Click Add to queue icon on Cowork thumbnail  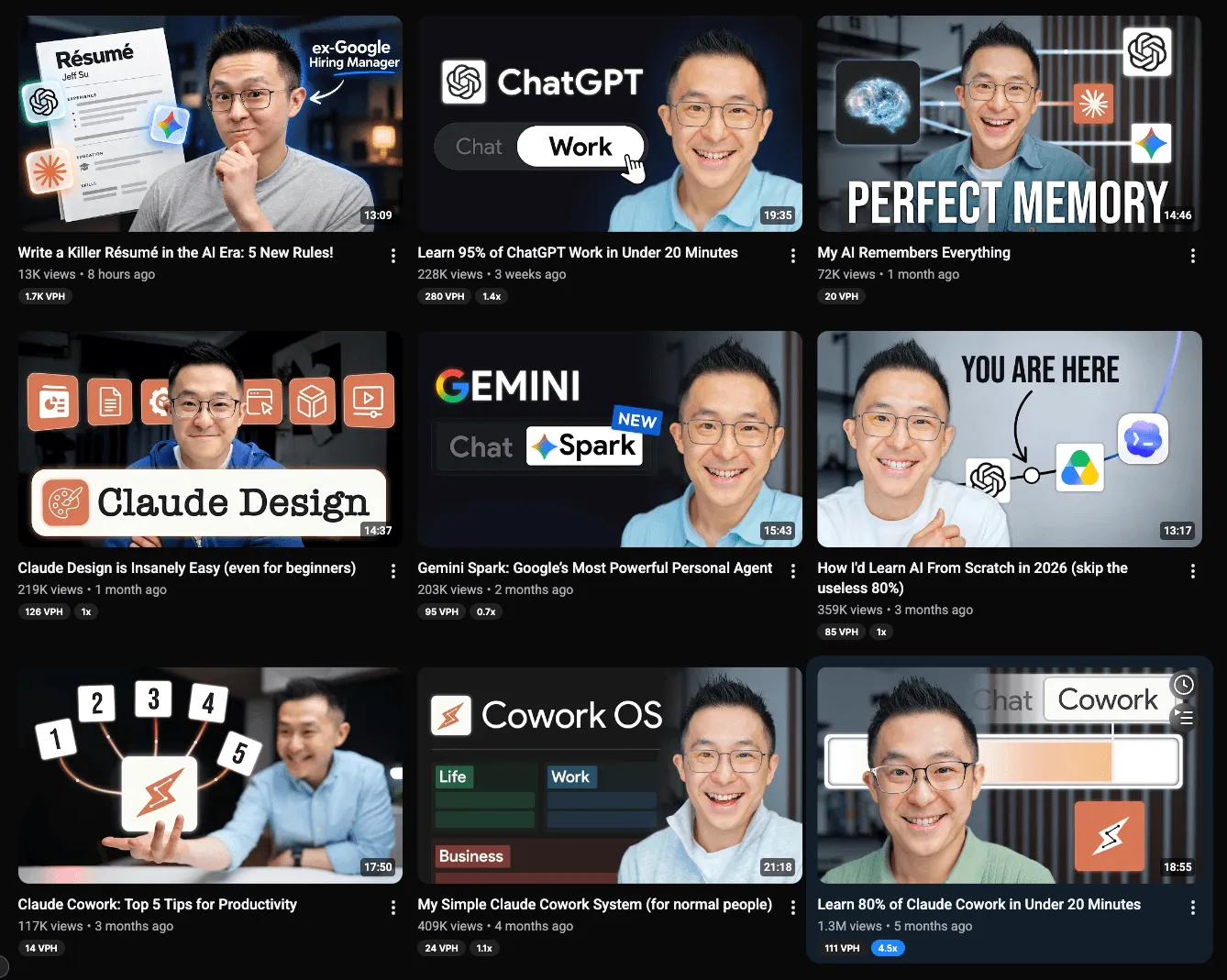coord(1184,717)
